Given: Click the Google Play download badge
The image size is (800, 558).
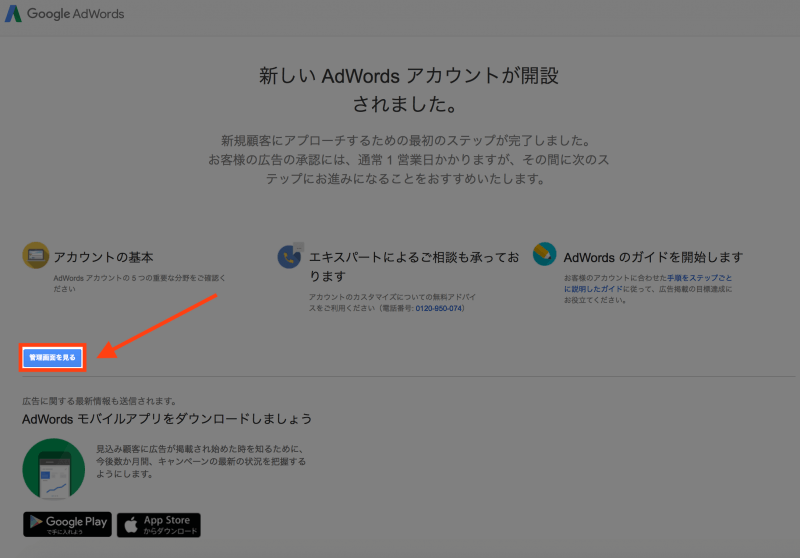Looking at the screenshot, I should tap(67, 524).
